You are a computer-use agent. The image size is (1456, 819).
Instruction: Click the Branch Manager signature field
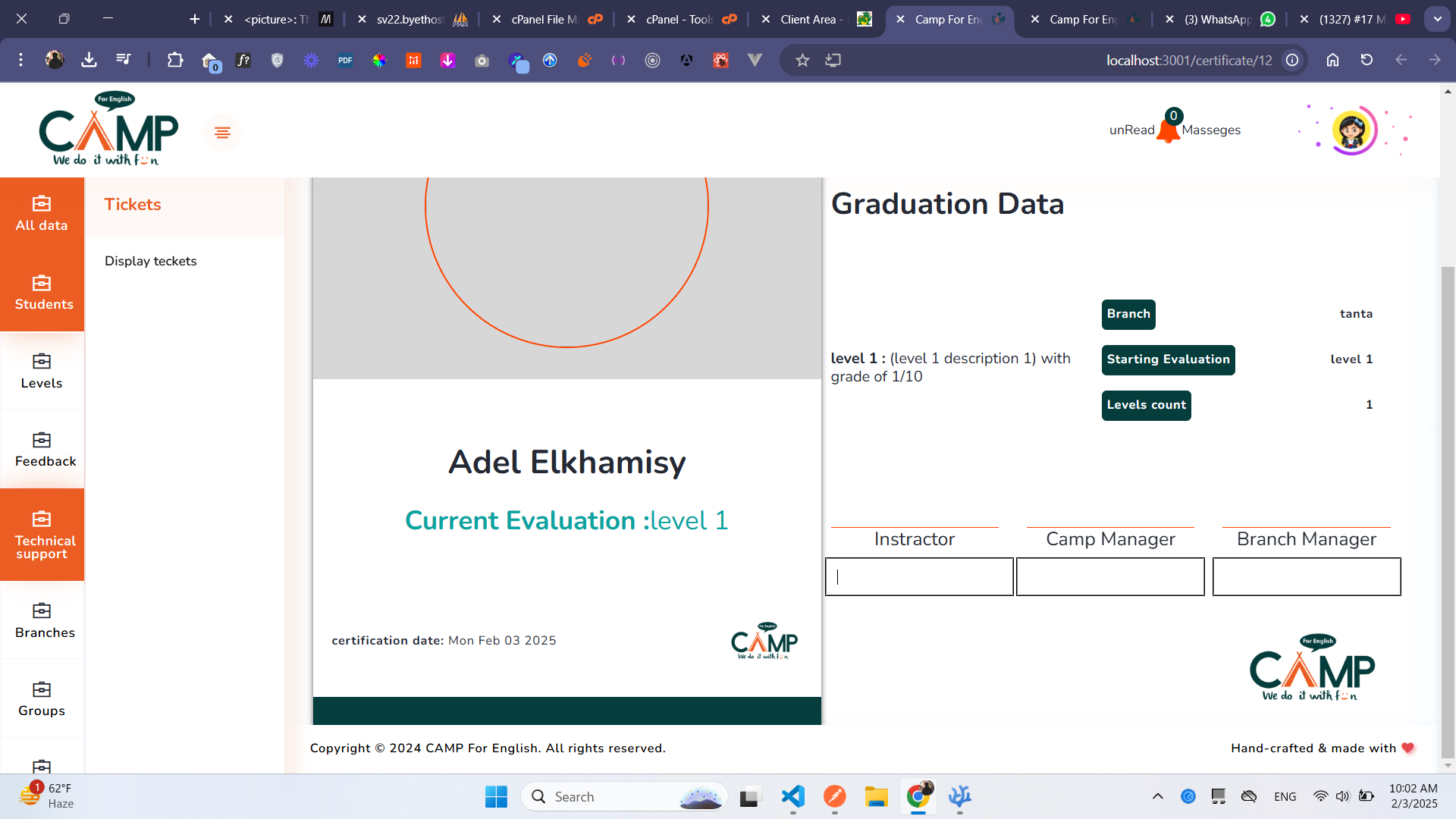[1306, 577]
